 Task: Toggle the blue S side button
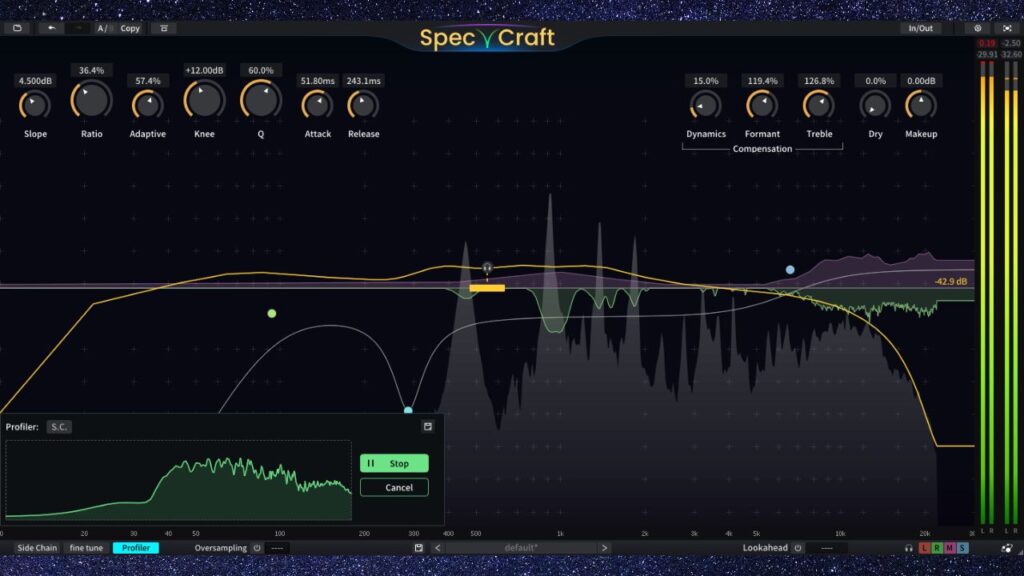pos(962,548)
